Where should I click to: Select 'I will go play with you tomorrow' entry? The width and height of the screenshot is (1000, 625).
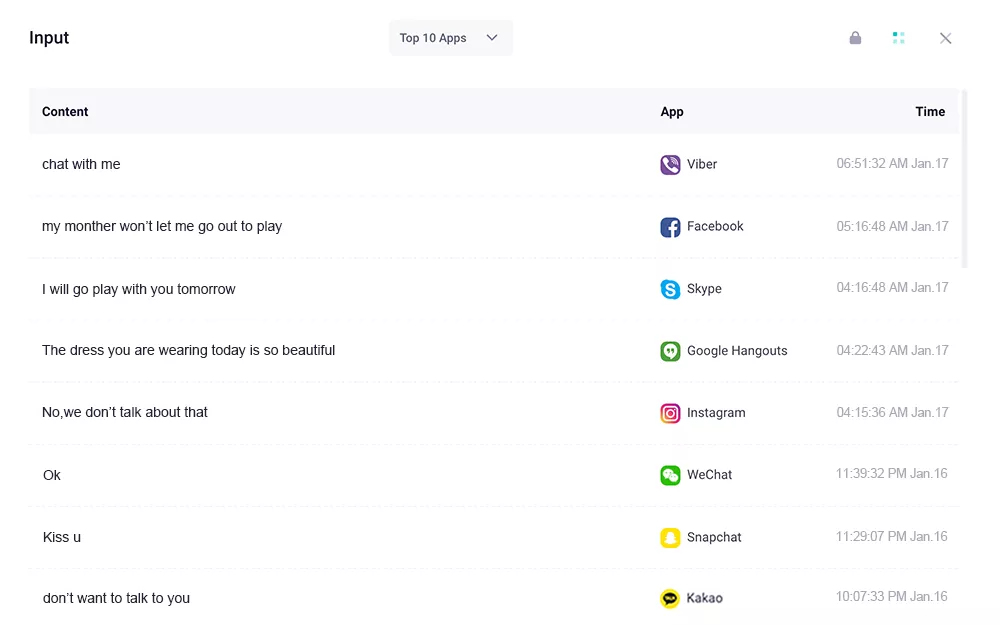pyautogui.click(x=139, y=290)
